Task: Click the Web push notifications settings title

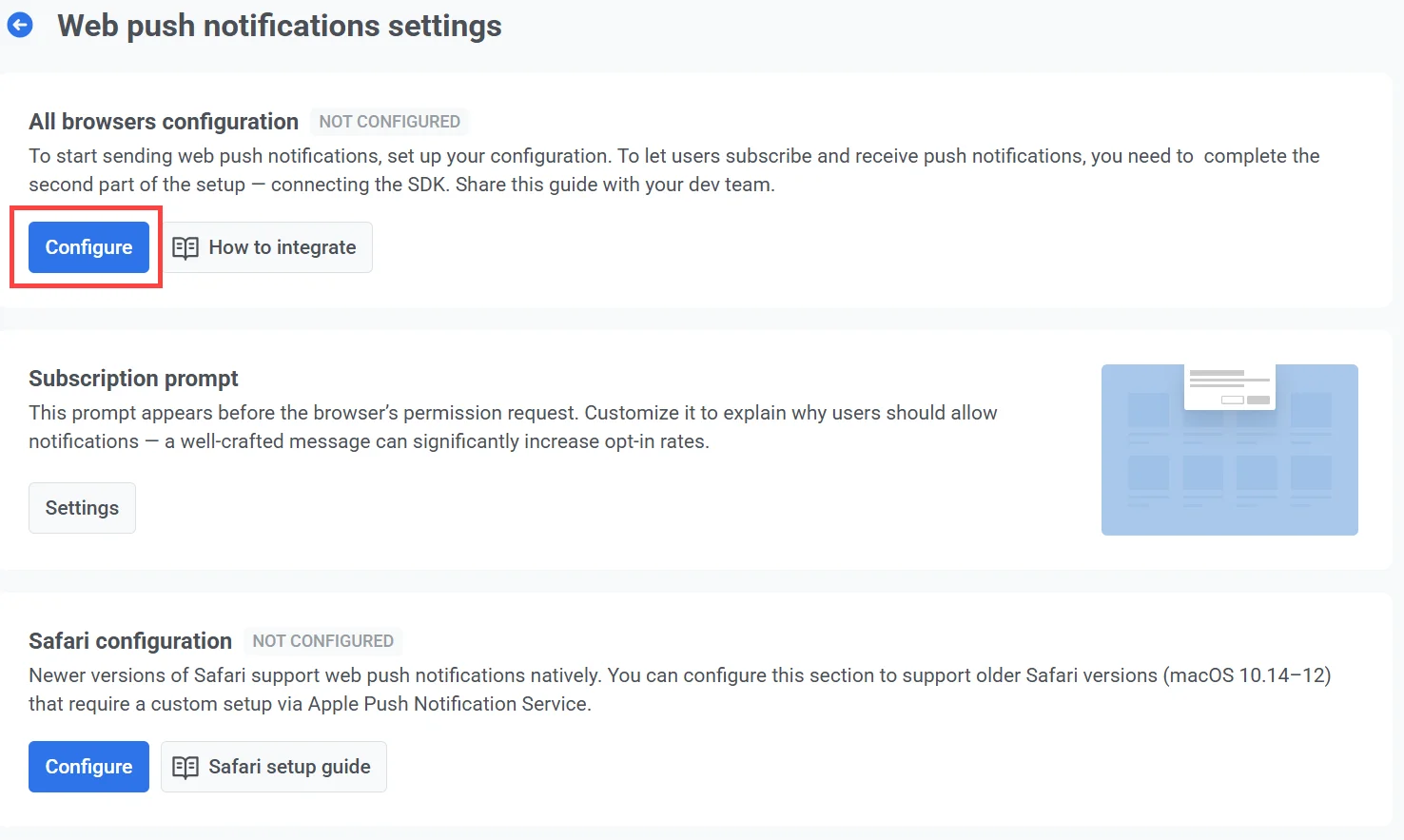Action: (x=279, y=26)
